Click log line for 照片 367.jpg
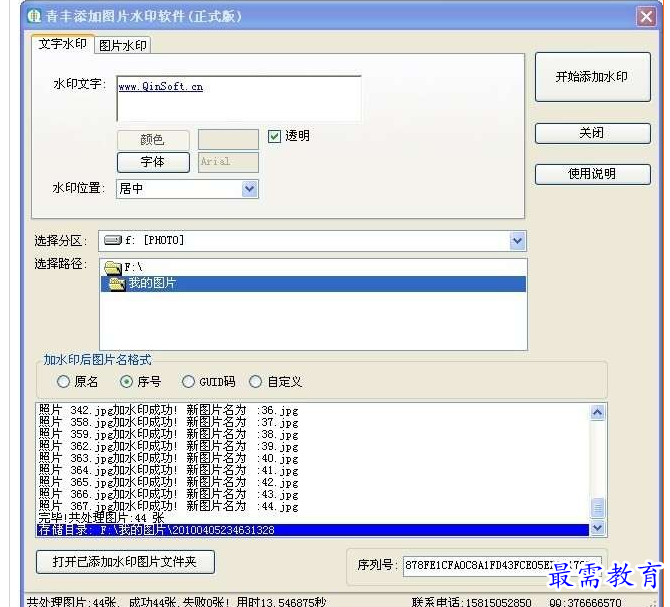The height and width of the screenshot is (607, 670). pos(313,506)
